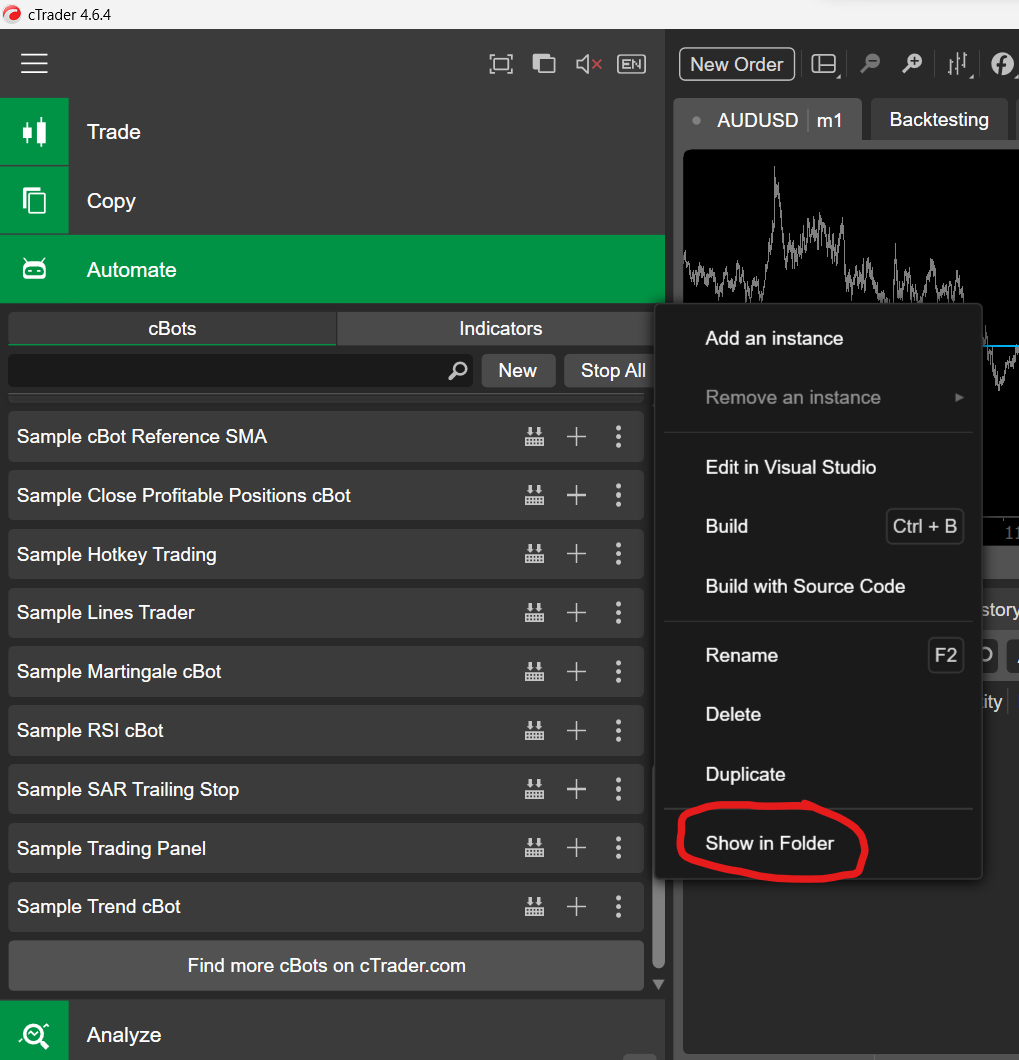Viewport: 1019px width, 1060px height.
Task: Open more options for Sample cBot Reference SMA
Action: [619, 437]
